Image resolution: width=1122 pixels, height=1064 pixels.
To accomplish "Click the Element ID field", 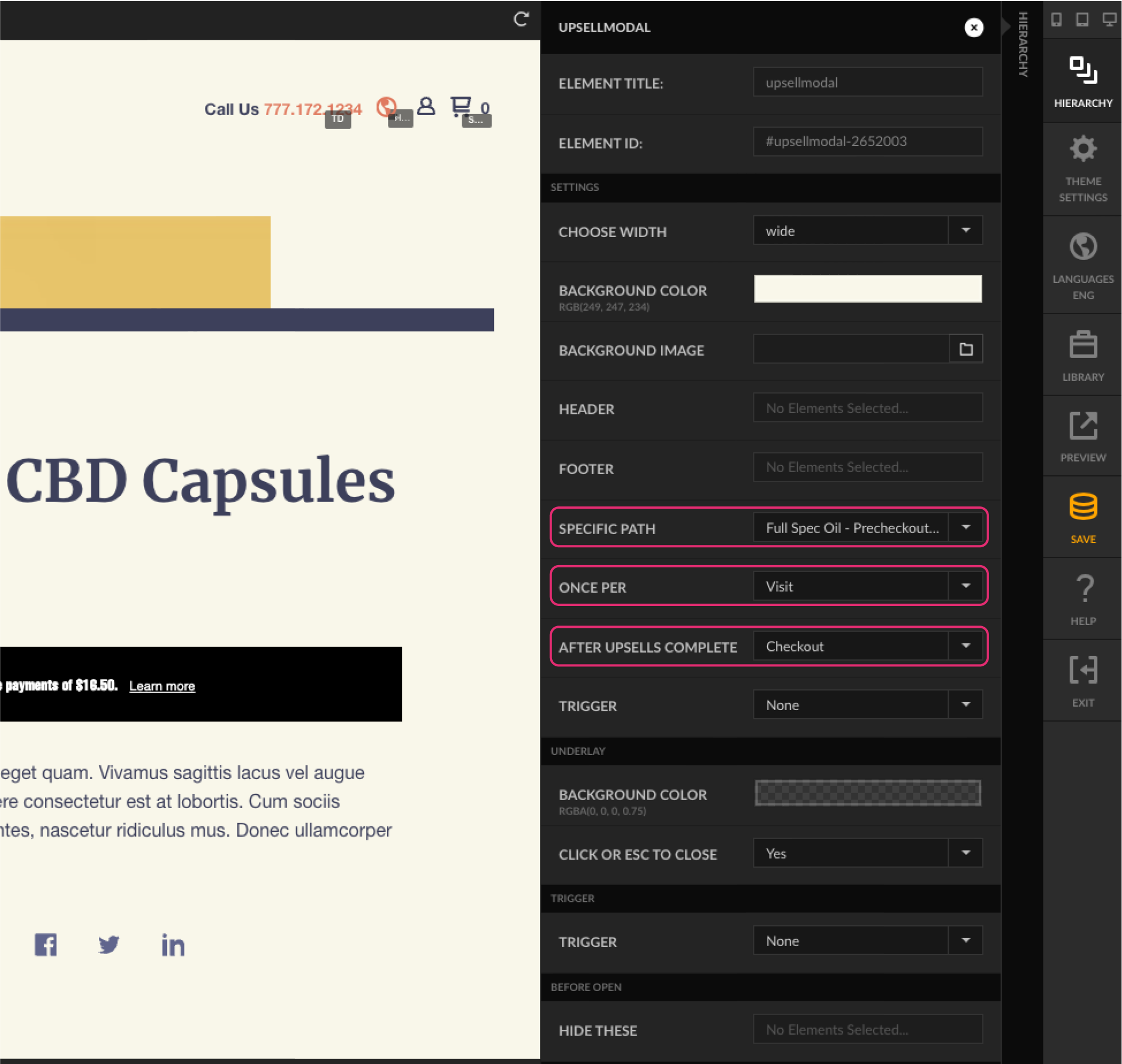I will (868, 142).
